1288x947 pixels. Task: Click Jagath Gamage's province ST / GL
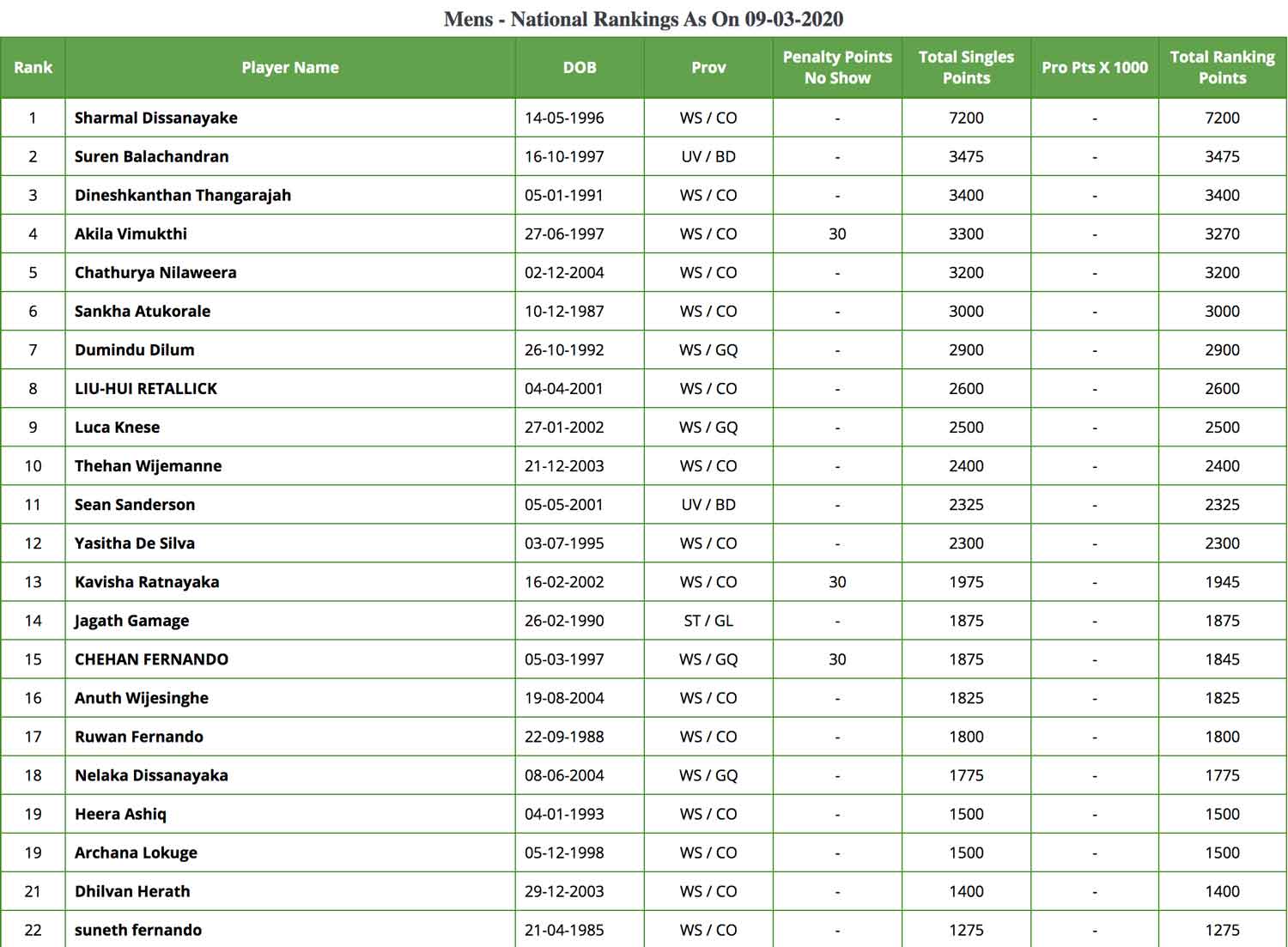pos(708,621)
